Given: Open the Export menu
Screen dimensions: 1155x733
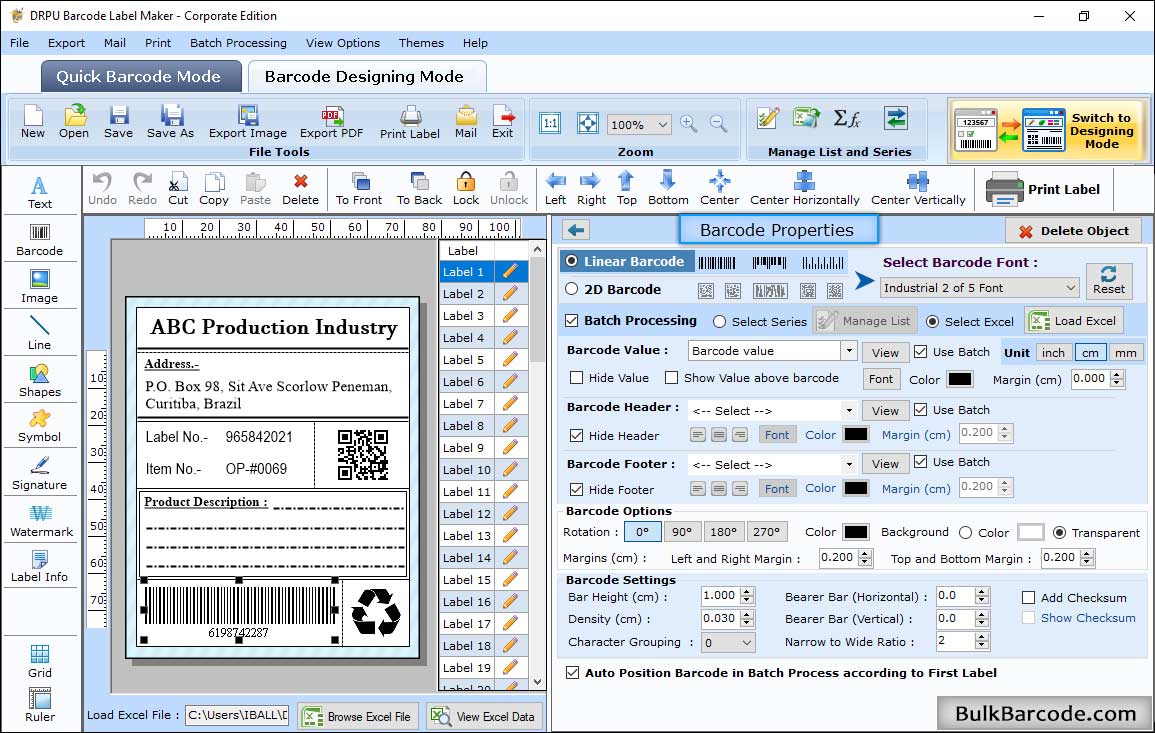Looking at the screenshot, I should [66, 43].
